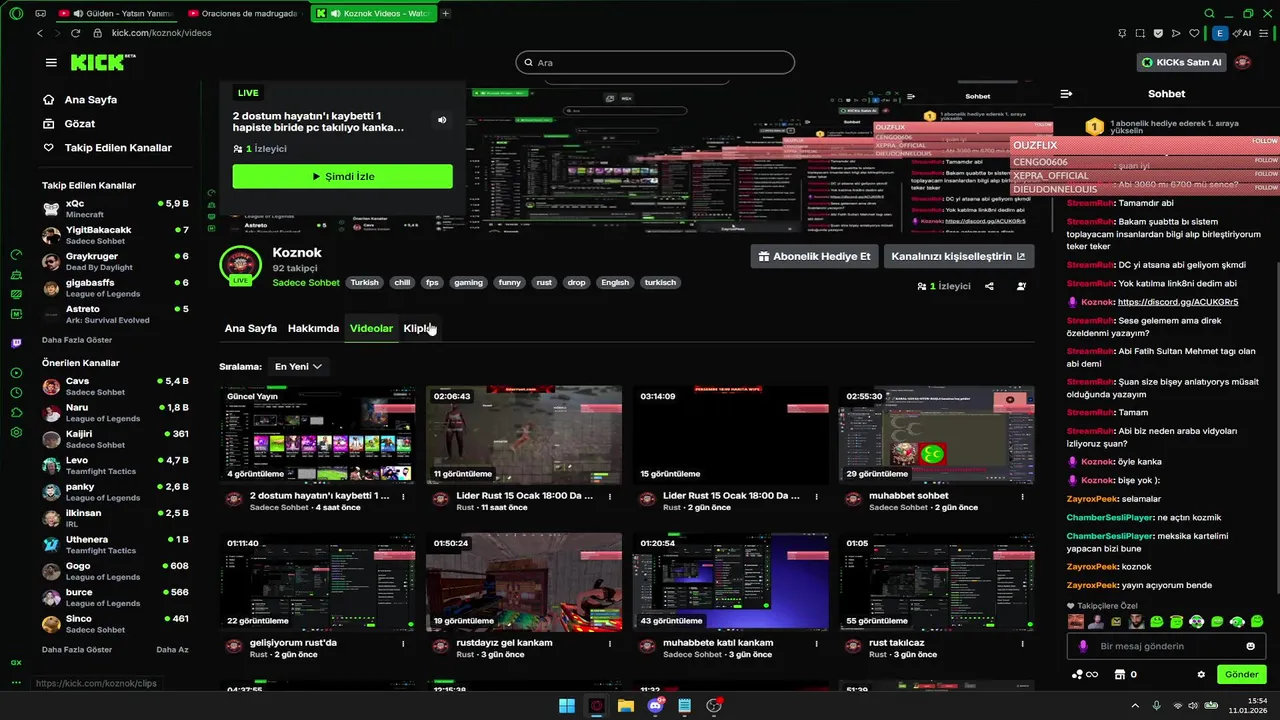Open the emoji picker in chat input
Screen dimensions: 1280x720
point(1250,646)
